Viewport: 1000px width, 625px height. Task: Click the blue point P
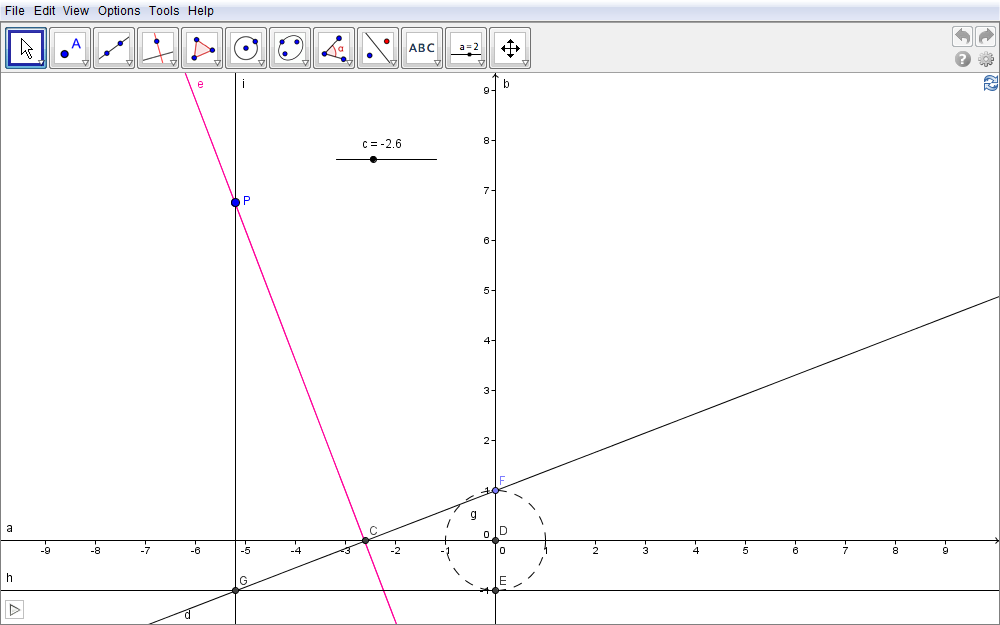[236, 202]
